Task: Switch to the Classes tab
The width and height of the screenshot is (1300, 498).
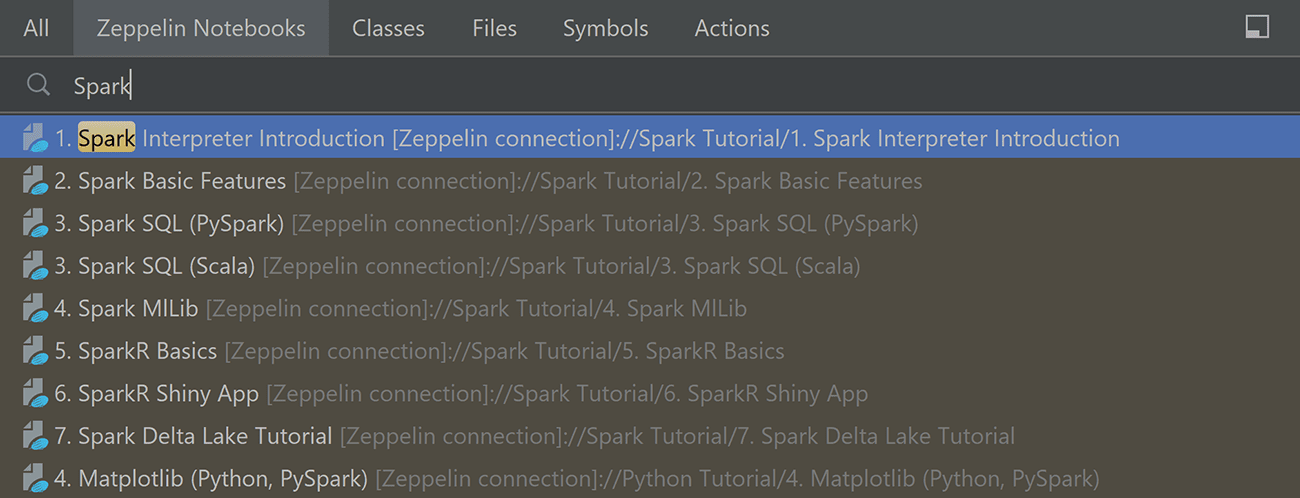Action: point(388,28)
